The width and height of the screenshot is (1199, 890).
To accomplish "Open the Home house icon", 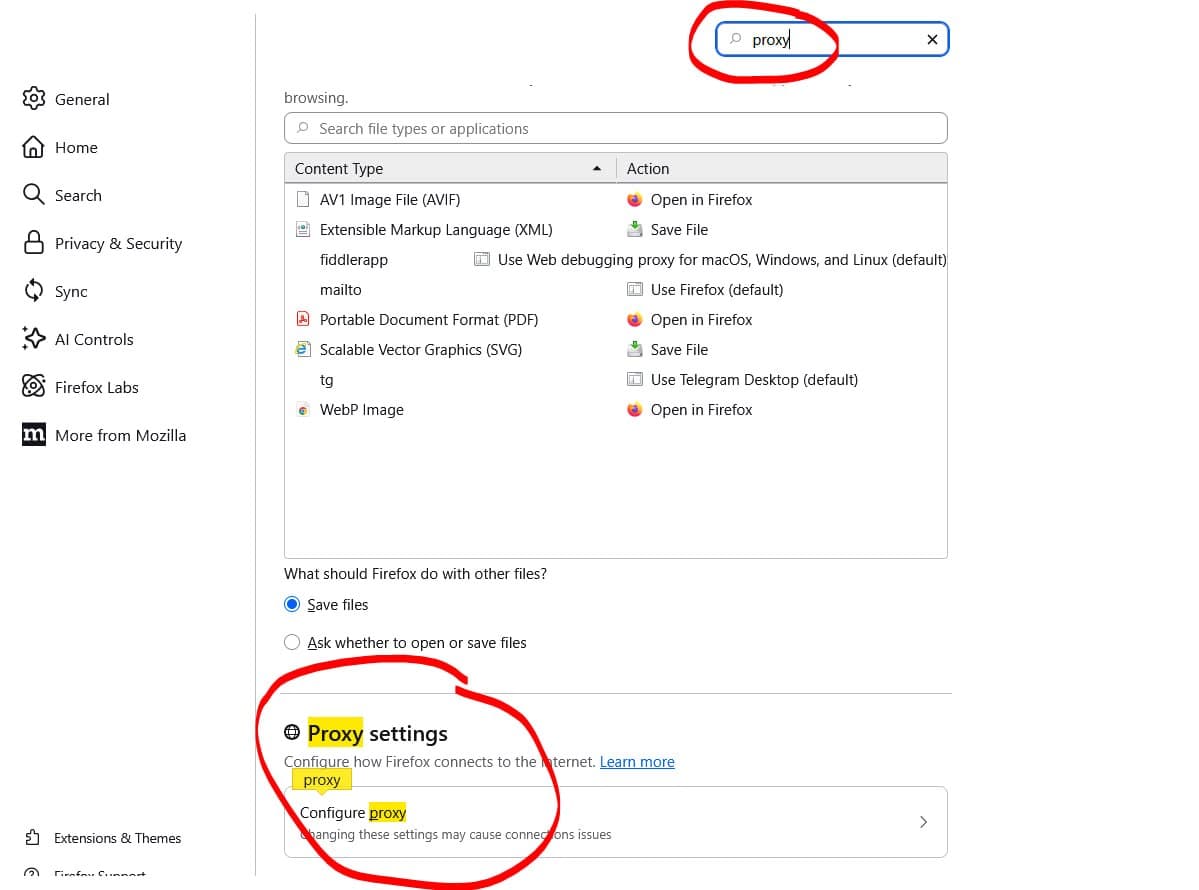I will pos(34,147).
